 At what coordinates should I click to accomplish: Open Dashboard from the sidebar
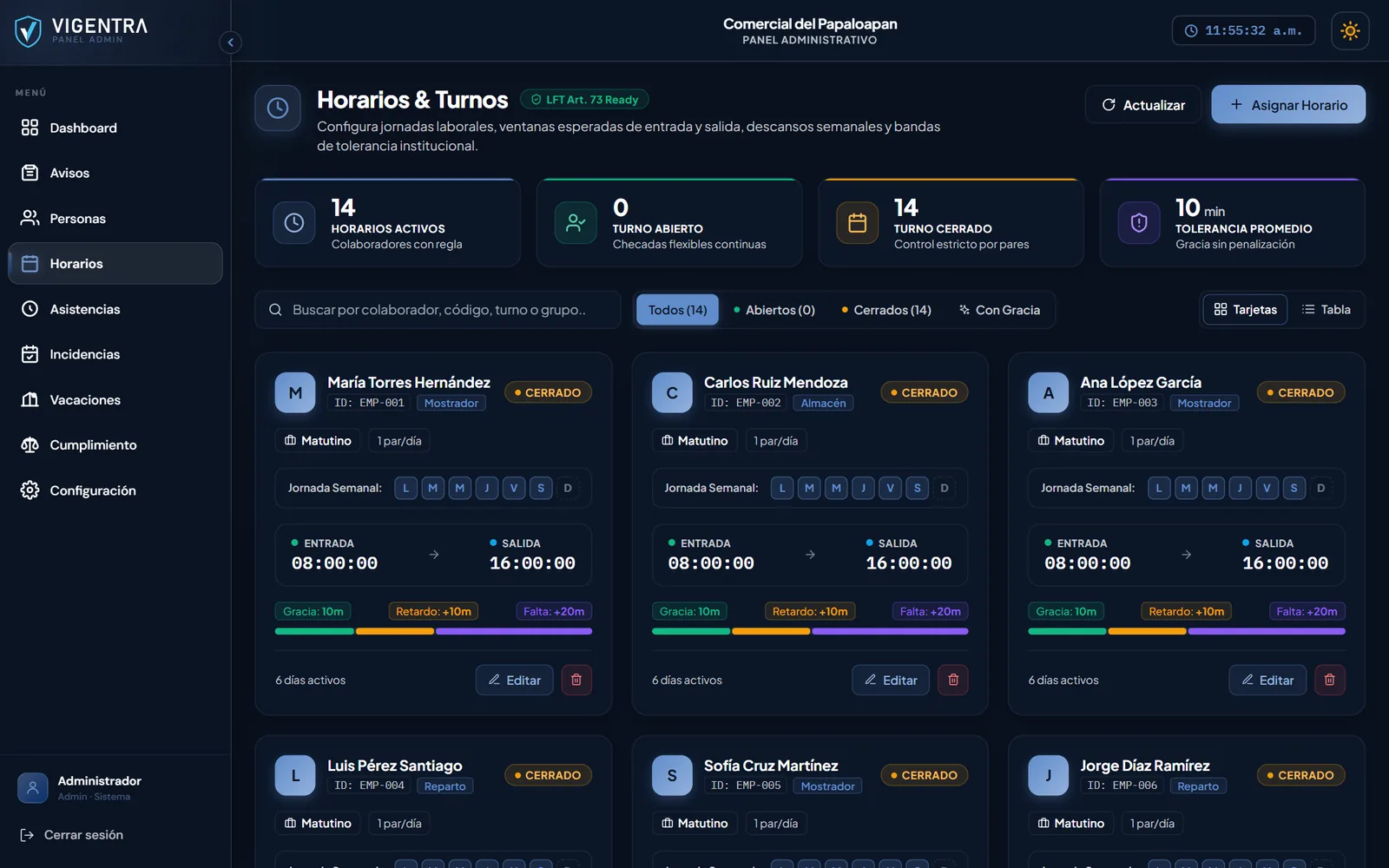coord(115,128)
